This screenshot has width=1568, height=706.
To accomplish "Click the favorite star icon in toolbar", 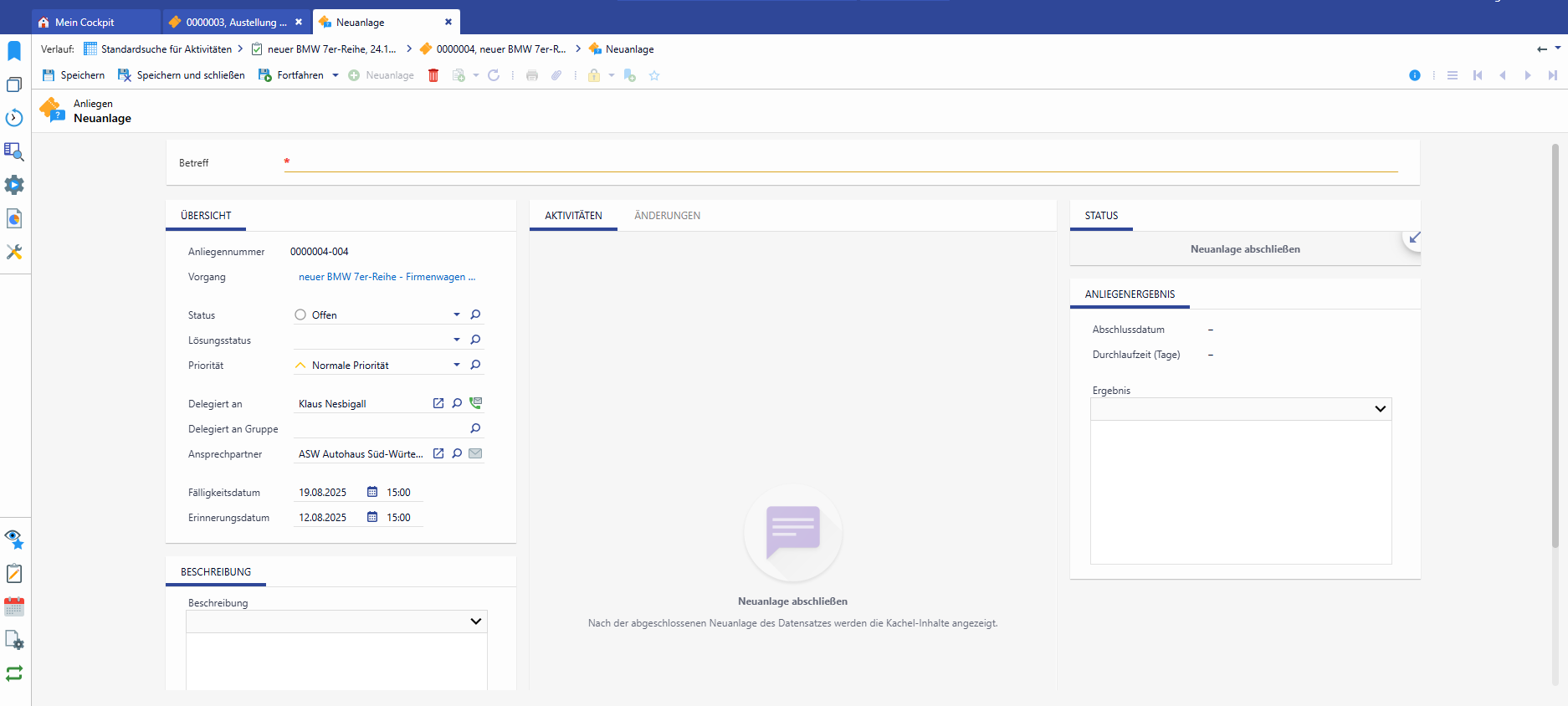I will tap(654, 75).
